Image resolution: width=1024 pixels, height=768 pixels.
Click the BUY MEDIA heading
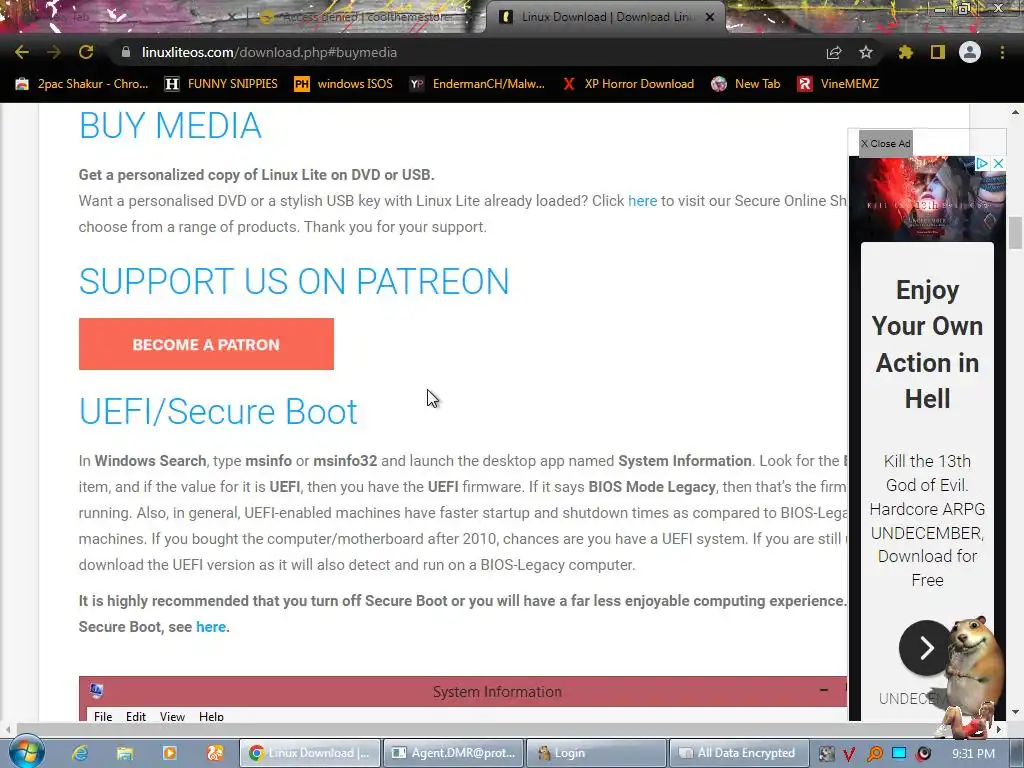pos(170,125)
